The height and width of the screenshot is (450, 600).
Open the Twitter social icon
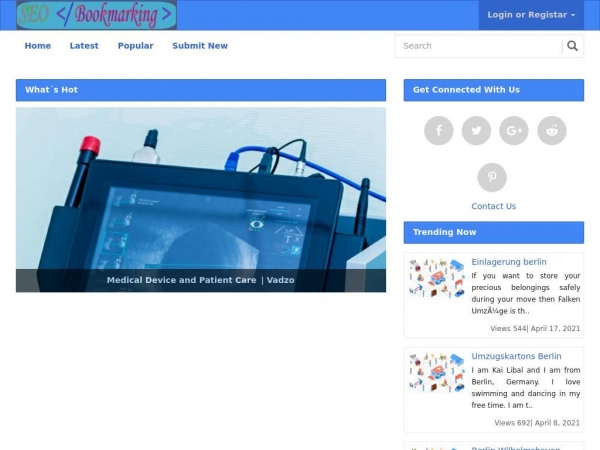(476, 130)
